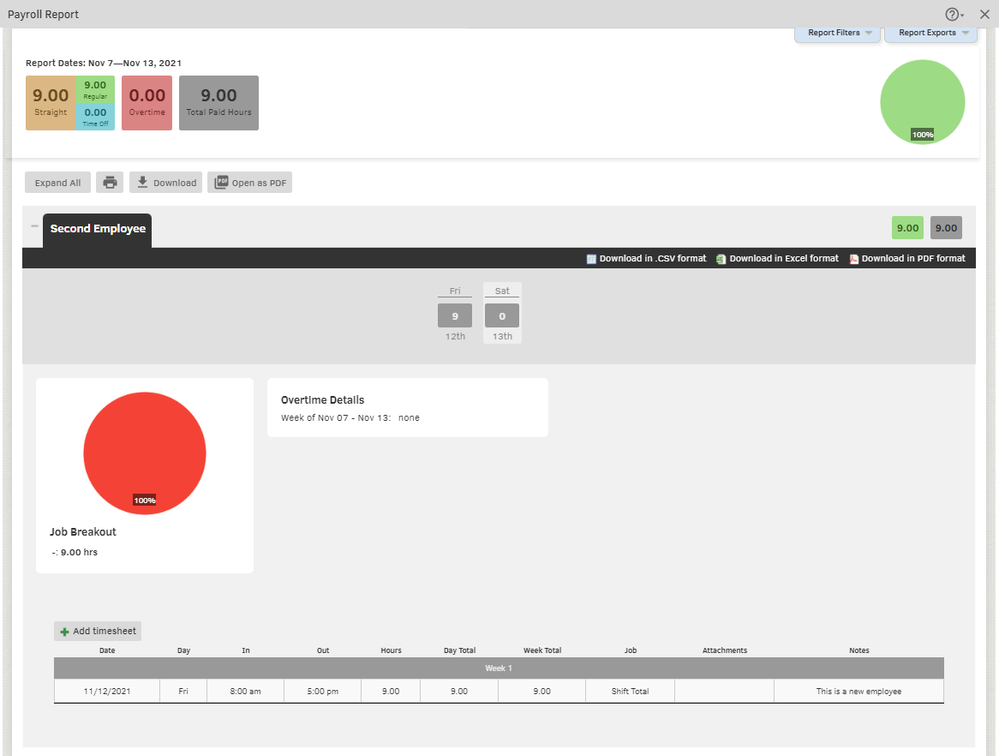Click the Overtime Details heading
999x756 pixels.
[x=322, y=400]
